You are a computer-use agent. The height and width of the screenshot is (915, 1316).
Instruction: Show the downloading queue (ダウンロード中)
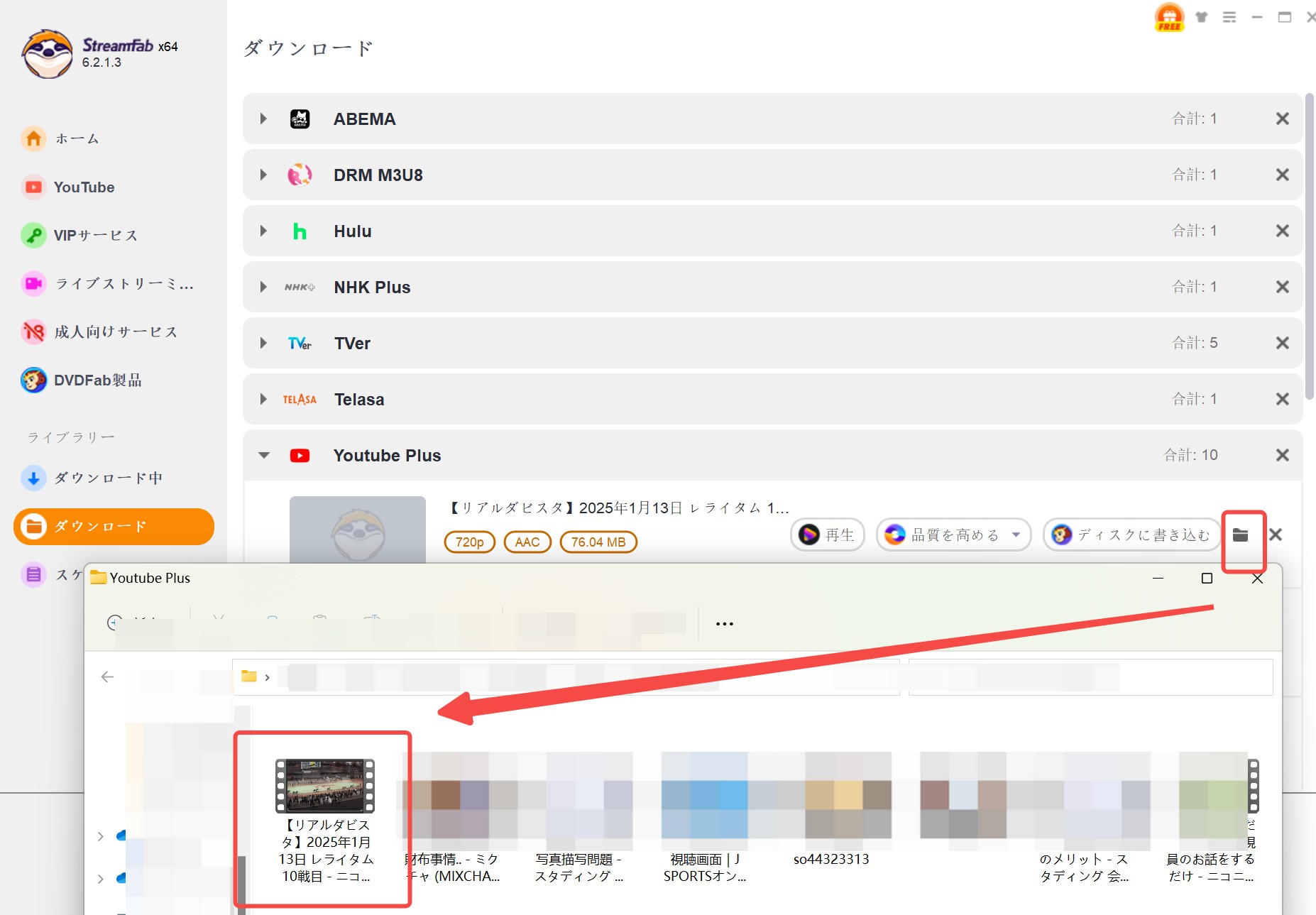pos(92,478)
